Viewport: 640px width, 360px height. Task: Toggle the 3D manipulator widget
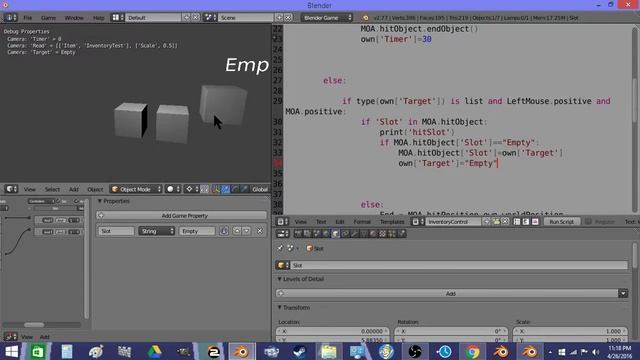click(x=216, y=189)
